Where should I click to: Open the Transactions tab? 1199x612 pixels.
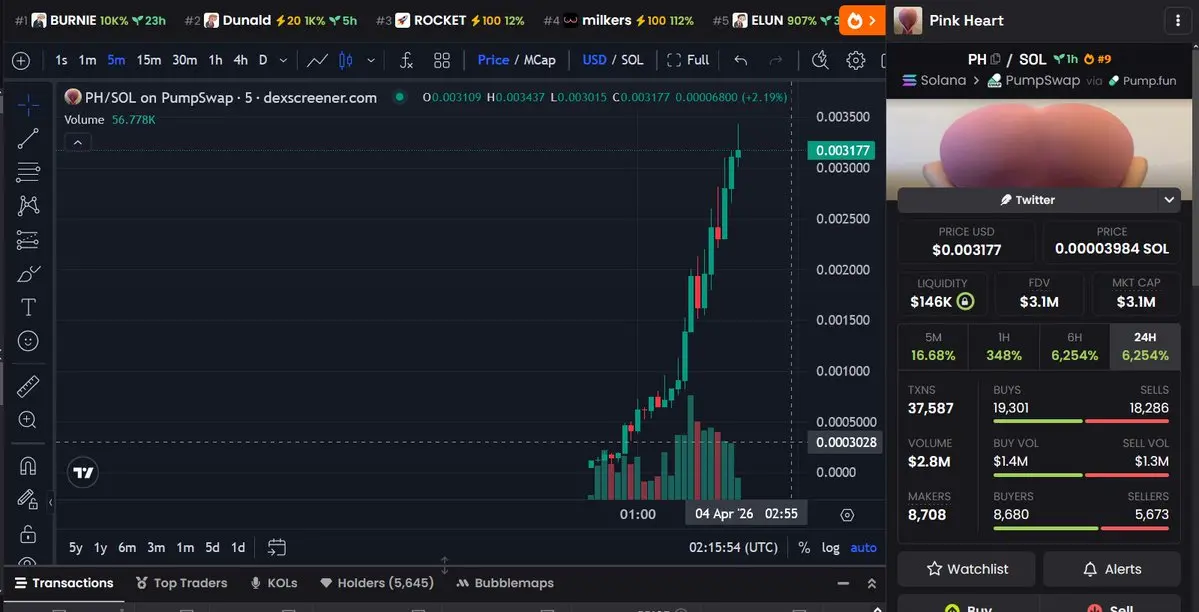(x=63, y=584)
